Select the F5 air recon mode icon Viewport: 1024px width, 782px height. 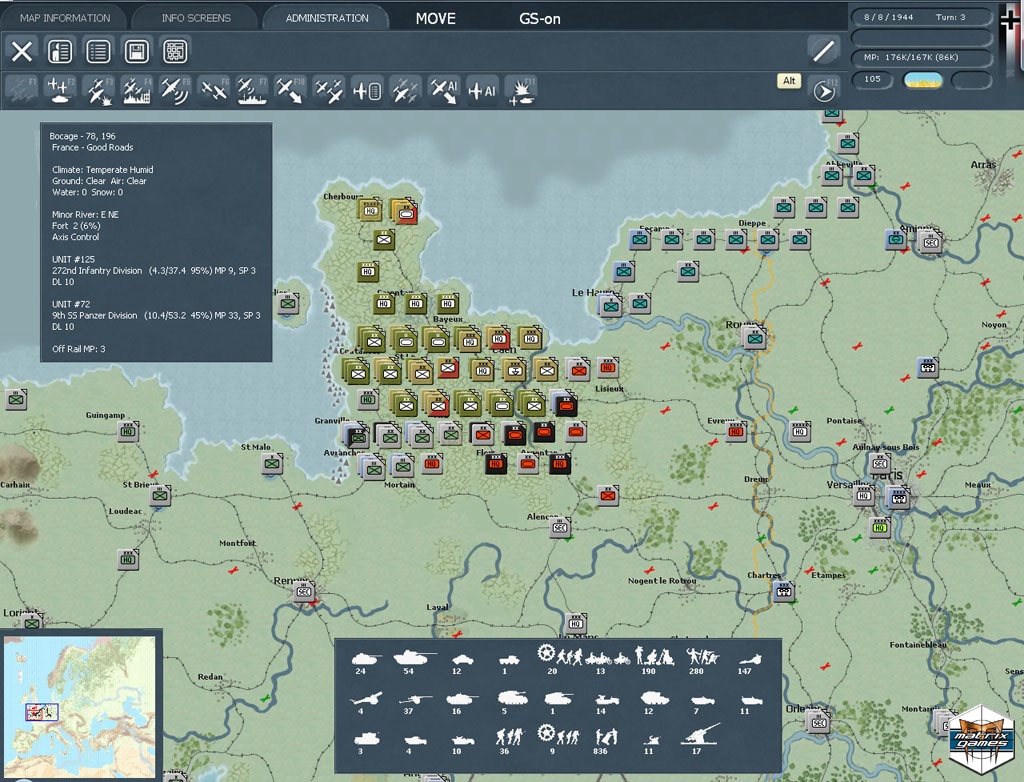click(174, 90)
